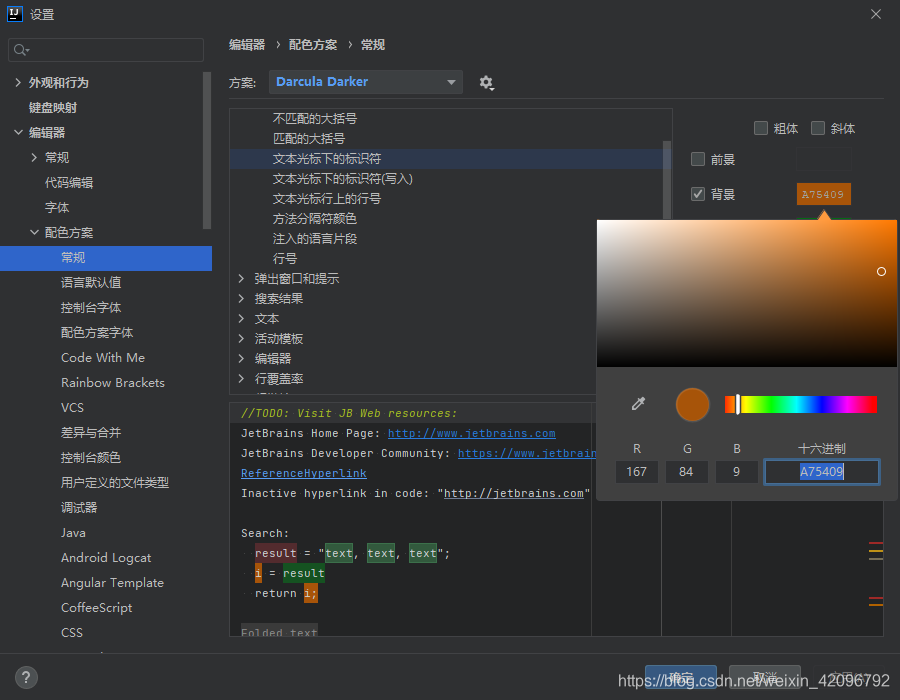Open 控制台字体 settings

tap(91, 308)
